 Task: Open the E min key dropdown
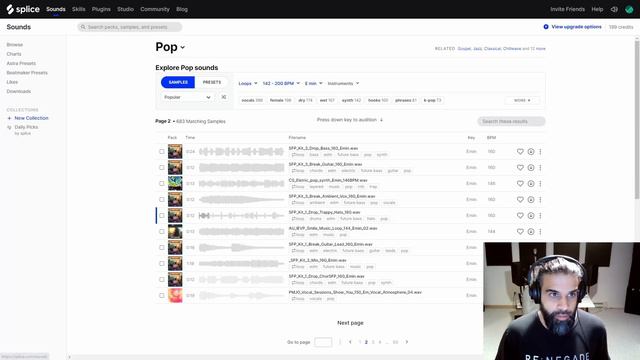[x=313, y=83]
